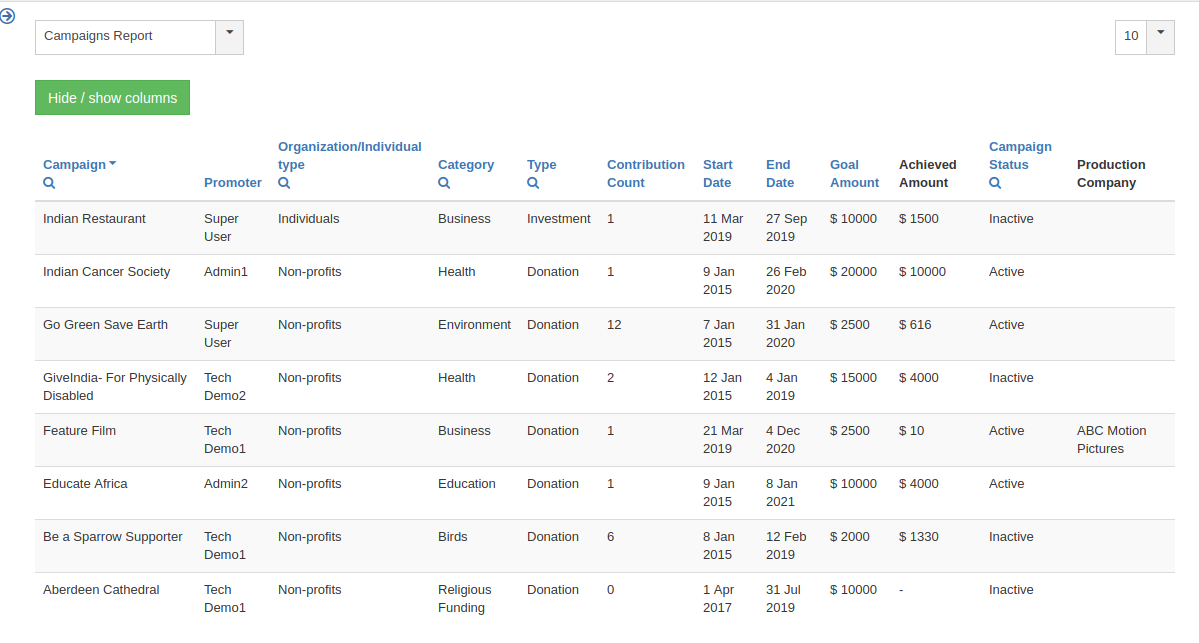1199x643 pixels.
Task: Click the circled arrow icon at top left
Action: (x=8, y=16)
